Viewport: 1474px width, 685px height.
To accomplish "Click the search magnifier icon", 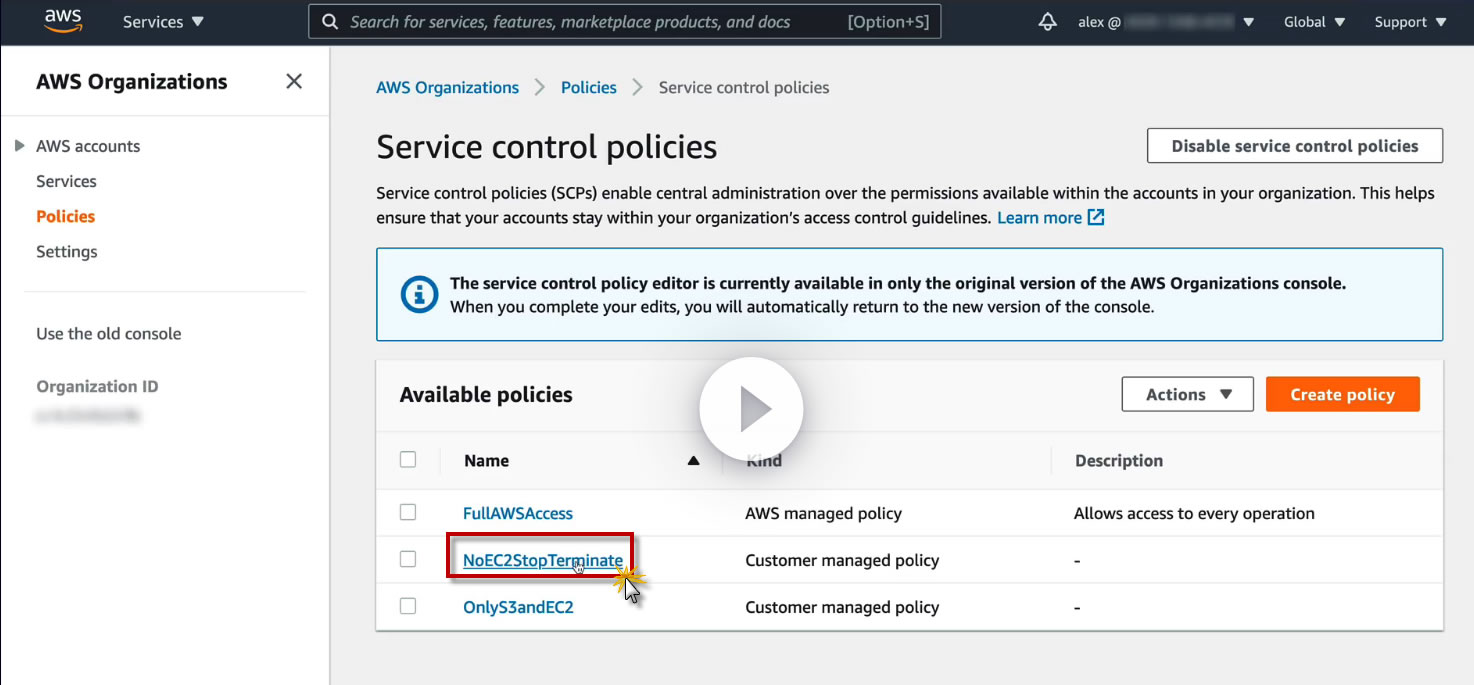I will 329,22.
